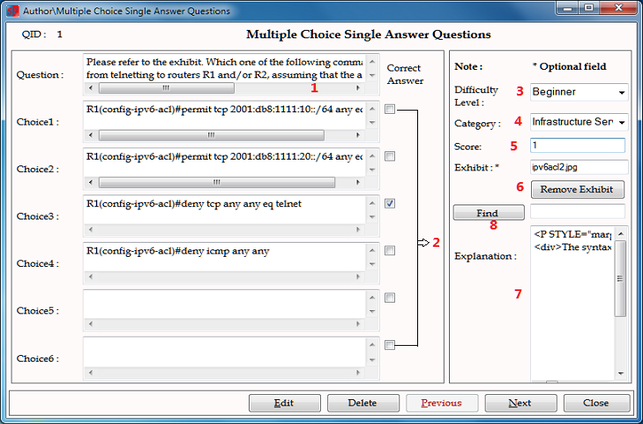Image resolution: width=643 pixels, height=424 pixels.
Task: Delete the current question
Action: click(x=363, y=403)
